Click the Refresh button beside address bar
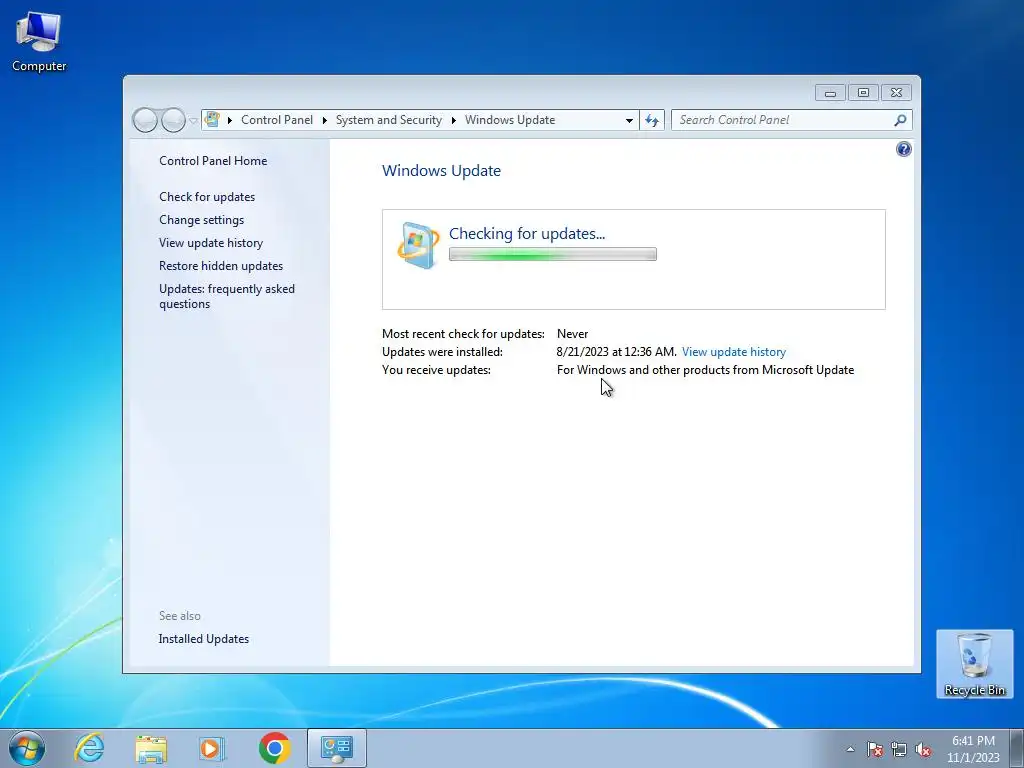 click(652, 120)
